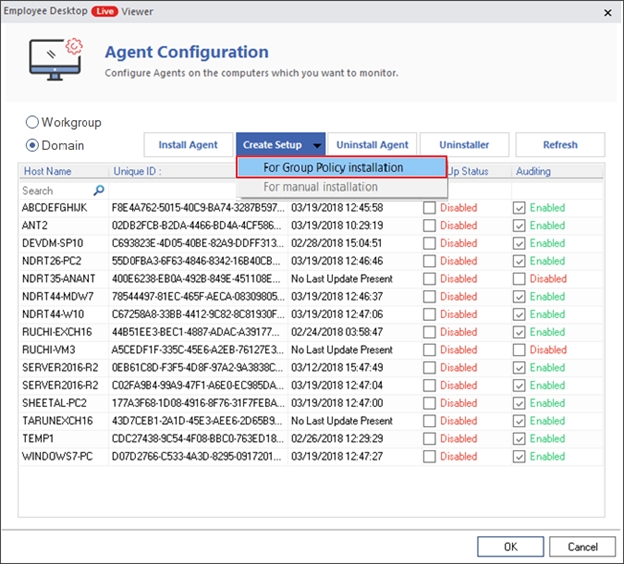Choose For manual installation option
The width and height of the screenshot is (624, 564).
pos(320,187)
